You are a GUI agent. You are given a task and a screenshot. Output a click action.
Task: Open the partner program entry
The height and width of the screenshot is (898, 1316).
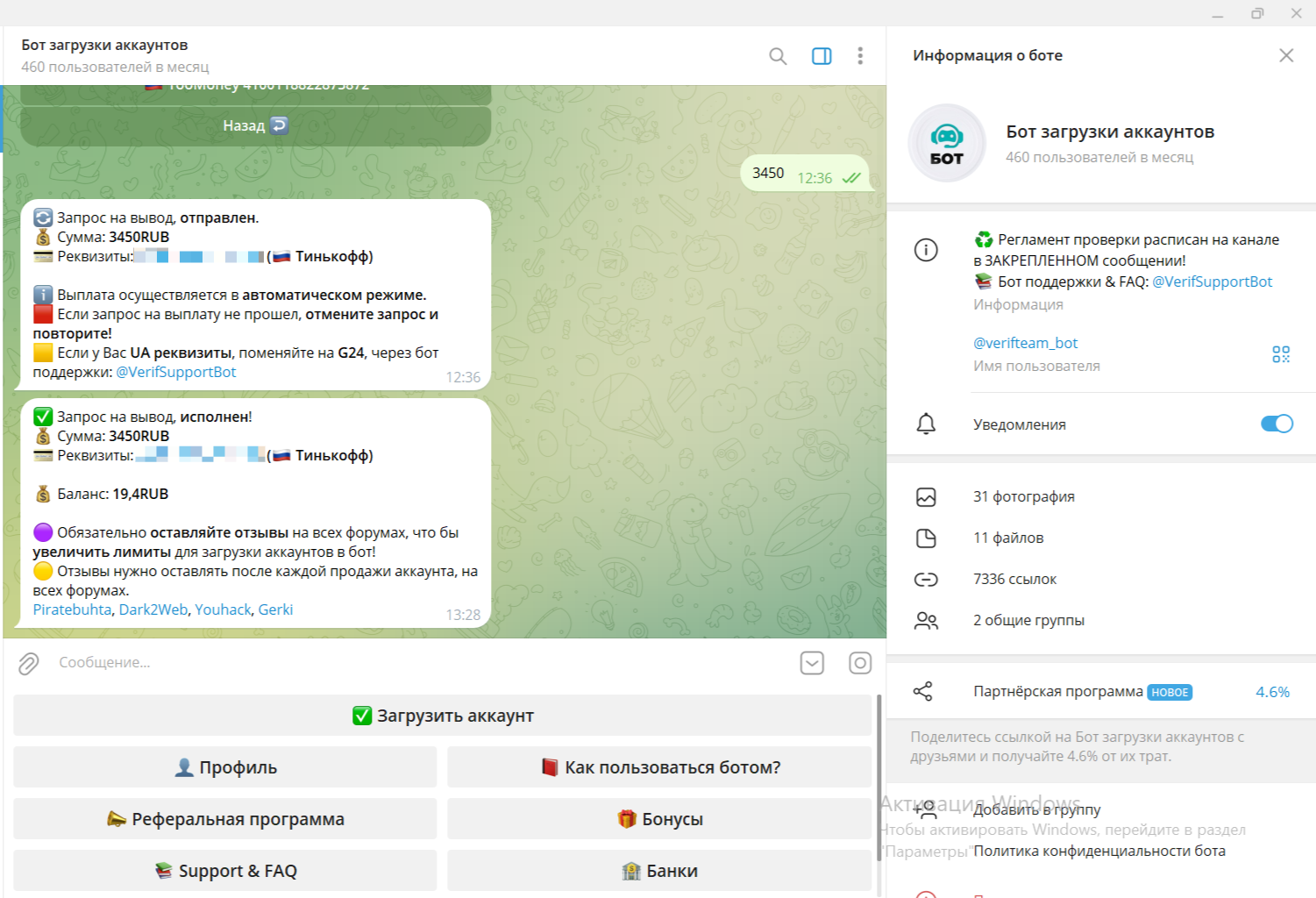tap(1057, 692)
